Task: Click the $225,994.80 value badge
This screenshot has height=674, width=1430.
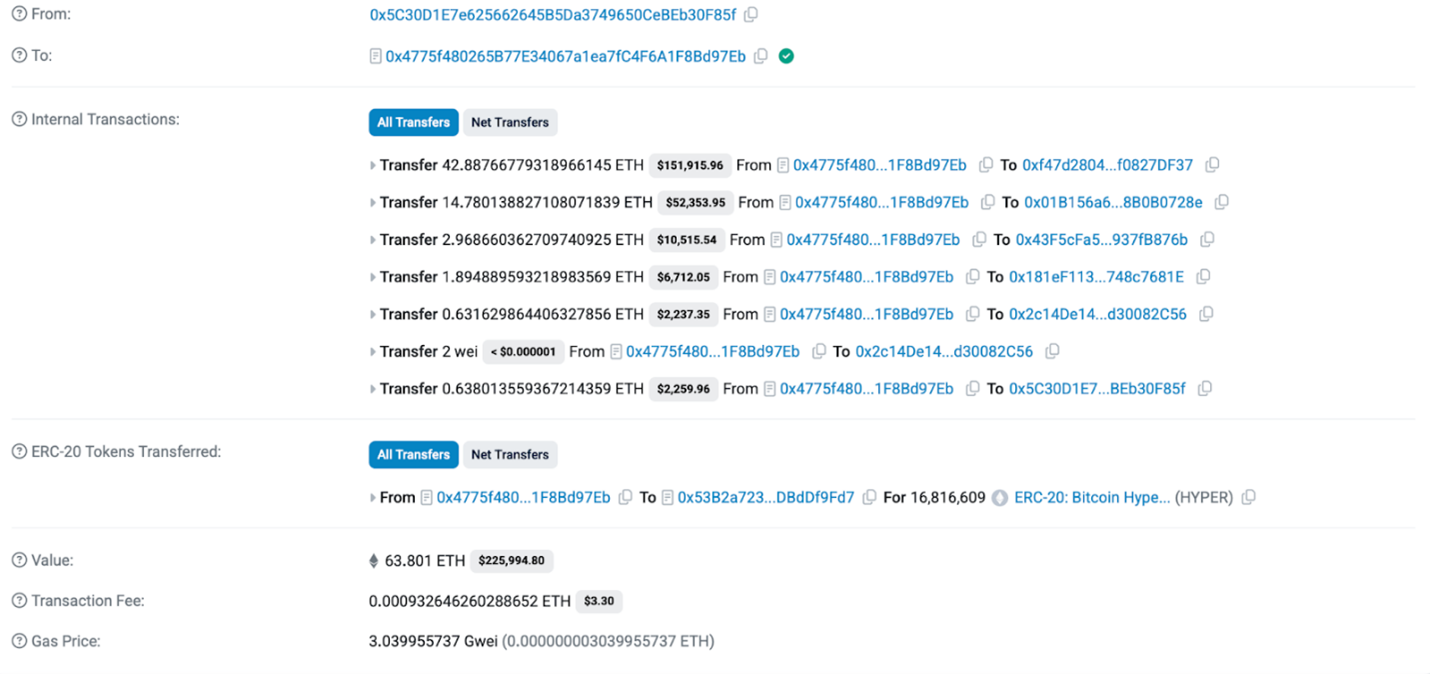Action: pos(512,561)
